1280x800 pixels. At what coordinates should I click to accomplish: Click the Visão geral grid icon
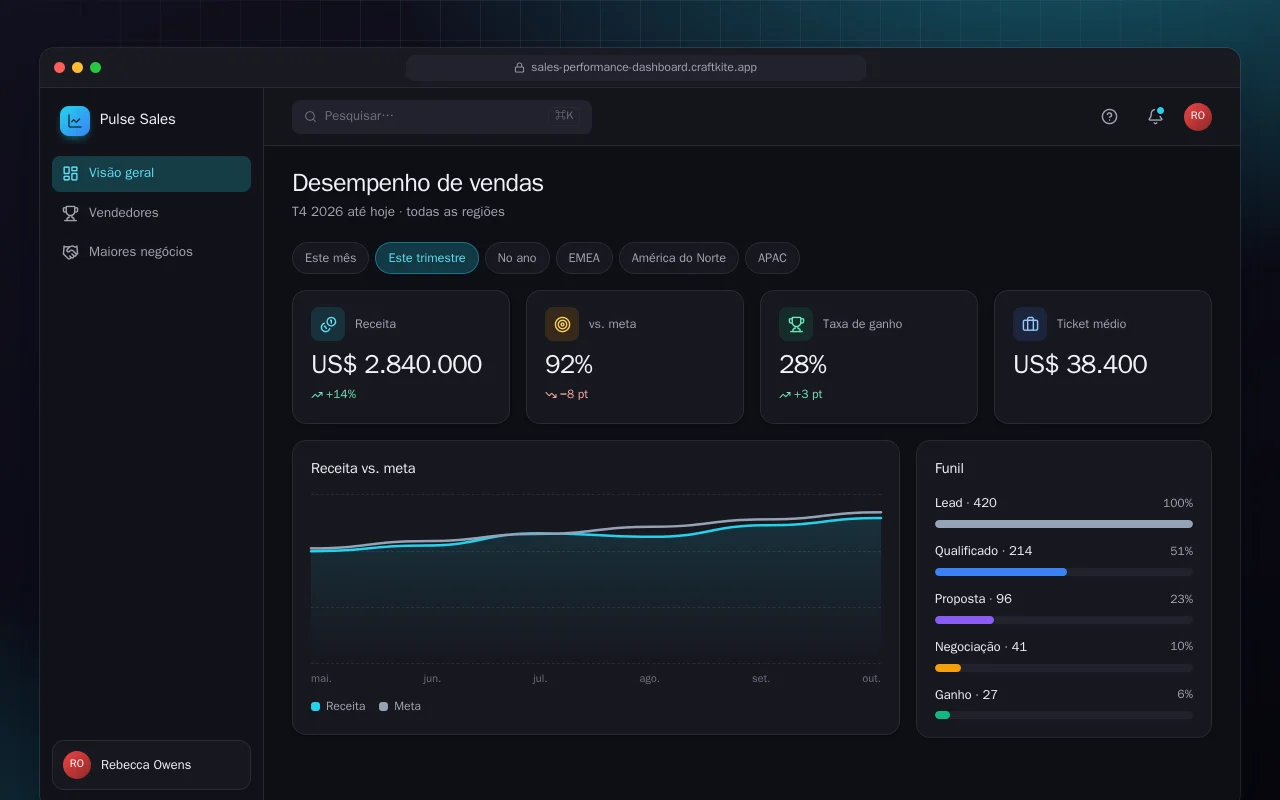coord(70,173)
